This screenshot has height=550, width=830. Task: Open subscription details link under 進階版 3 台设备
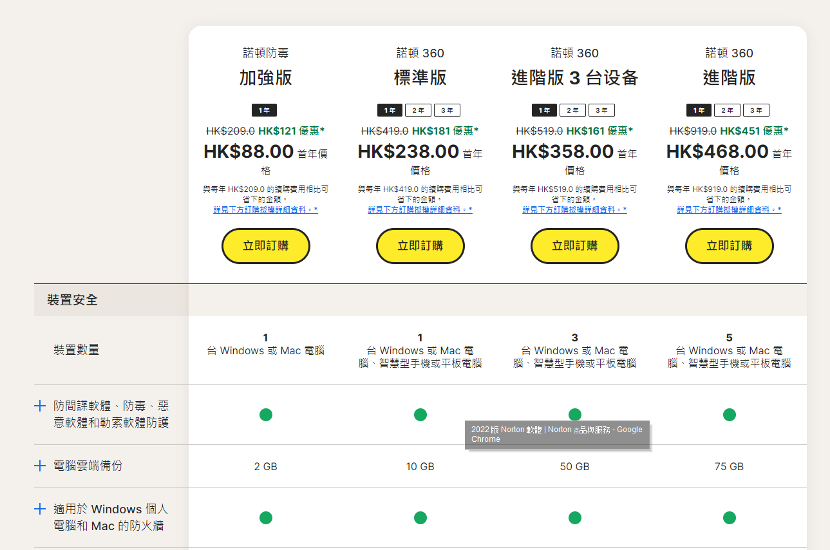tap(575, 210)
